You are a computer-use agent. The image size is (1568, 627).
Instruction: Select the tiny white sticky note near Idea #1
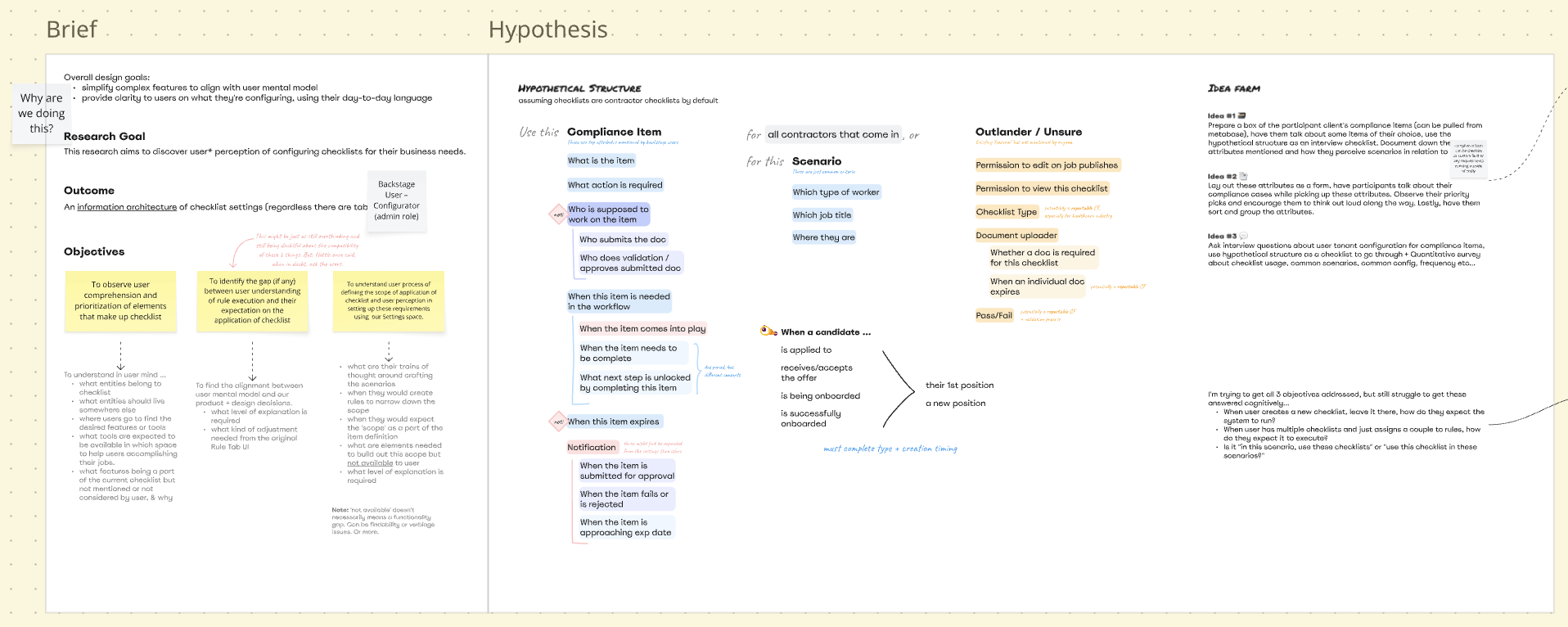1467,158
